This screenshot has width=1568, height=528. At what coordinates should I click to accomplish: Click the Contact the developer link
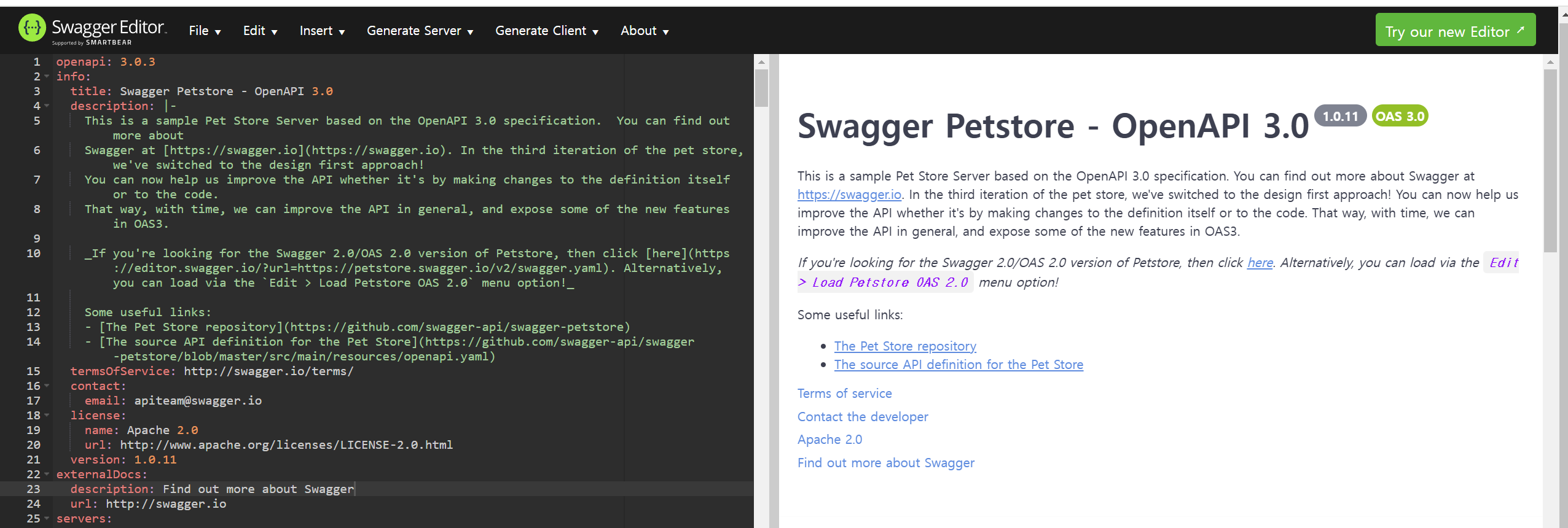coord(863,417)
